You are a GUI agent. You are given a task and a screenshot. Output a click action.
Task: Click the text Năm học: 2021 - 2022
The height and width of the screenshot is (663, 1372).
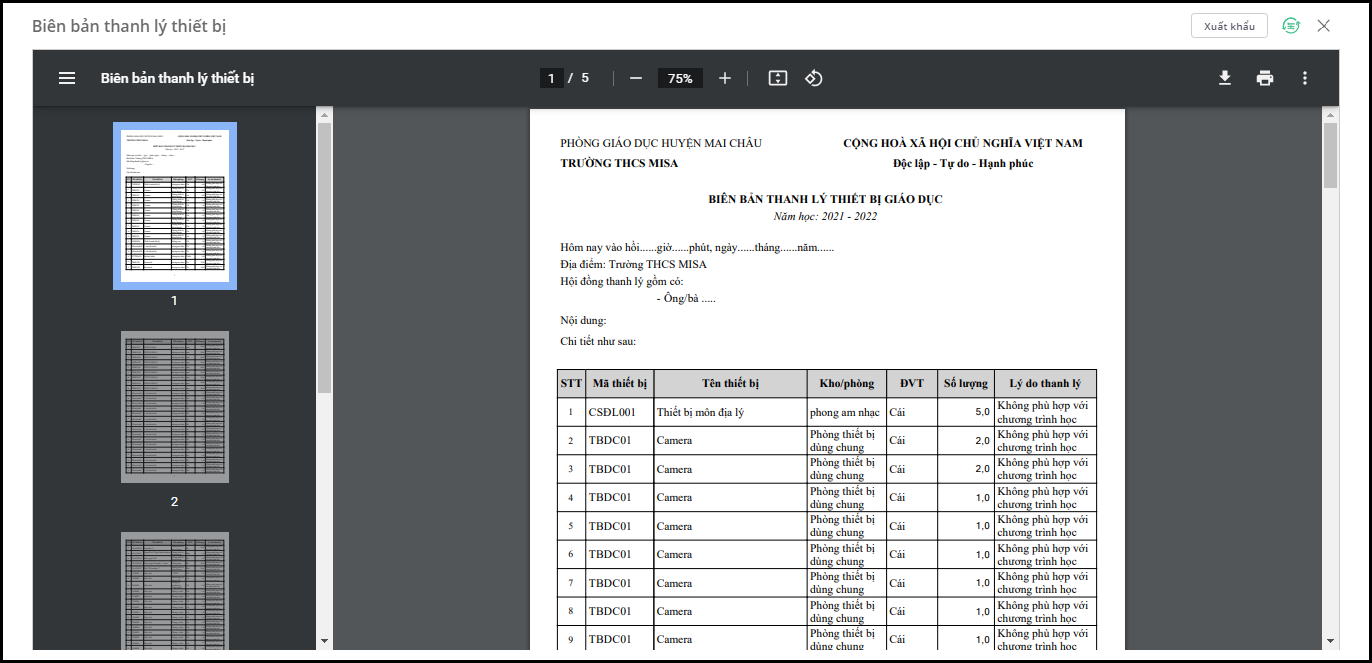(825, 216)
